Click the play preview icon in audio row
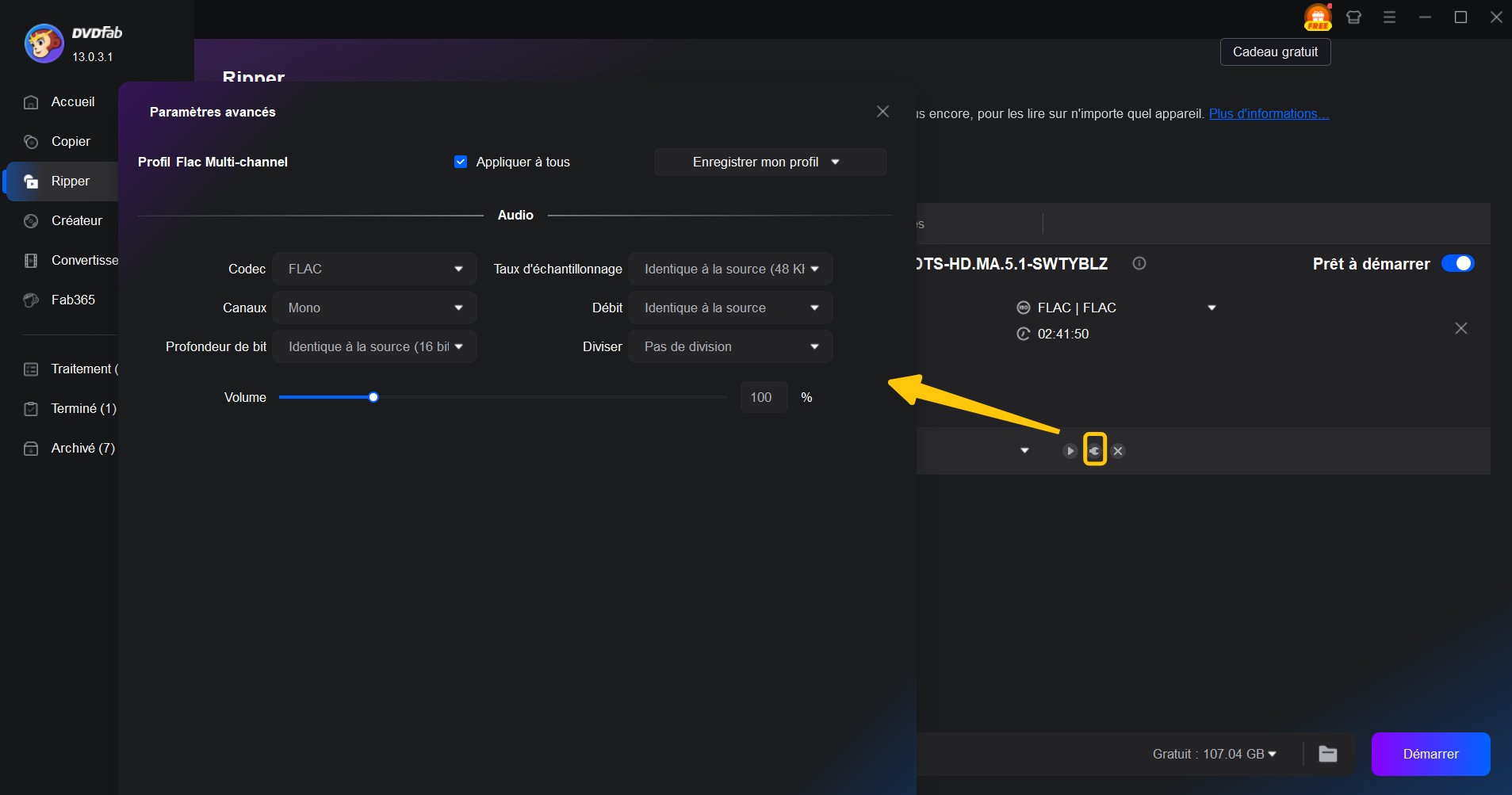The height and width of the screenshot is (795, 1512). tap(1070, 451)
